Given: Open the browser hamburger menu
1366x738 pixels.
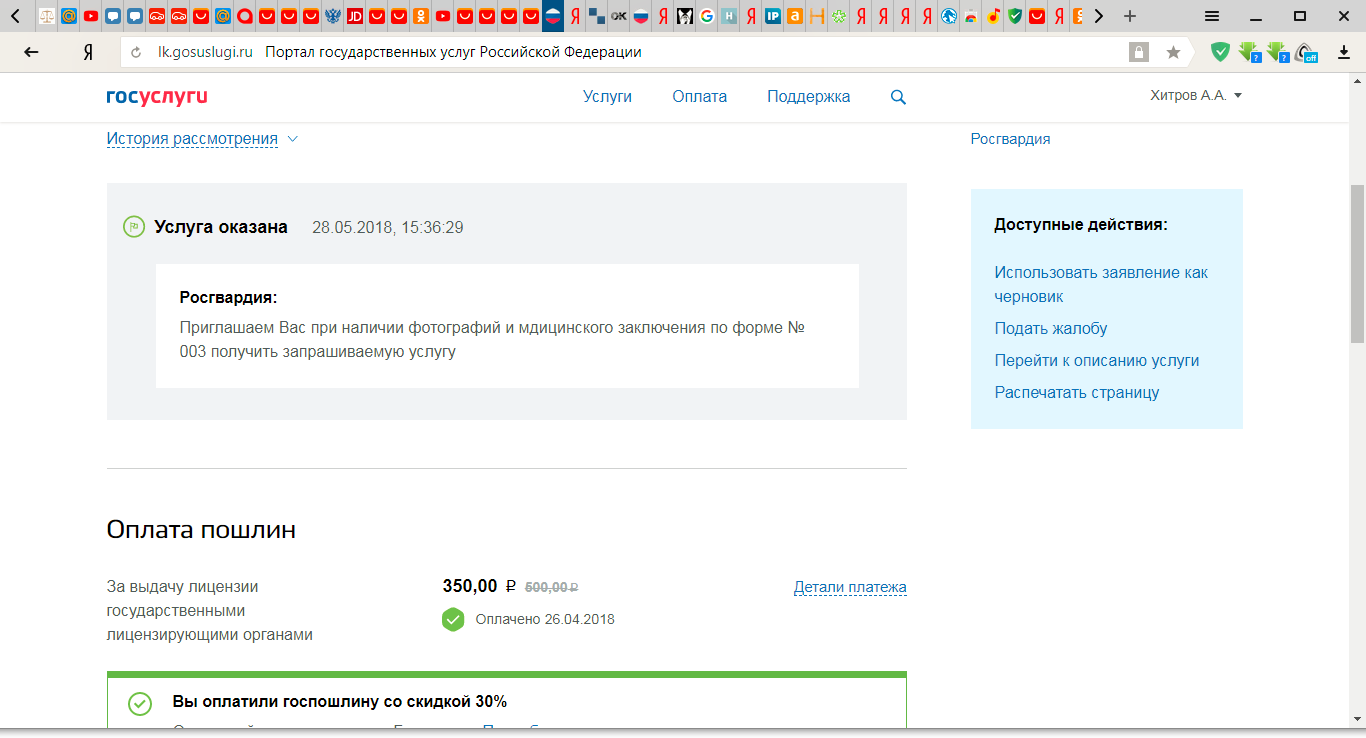Looking at the screenshot, I should pos(1211,16).
